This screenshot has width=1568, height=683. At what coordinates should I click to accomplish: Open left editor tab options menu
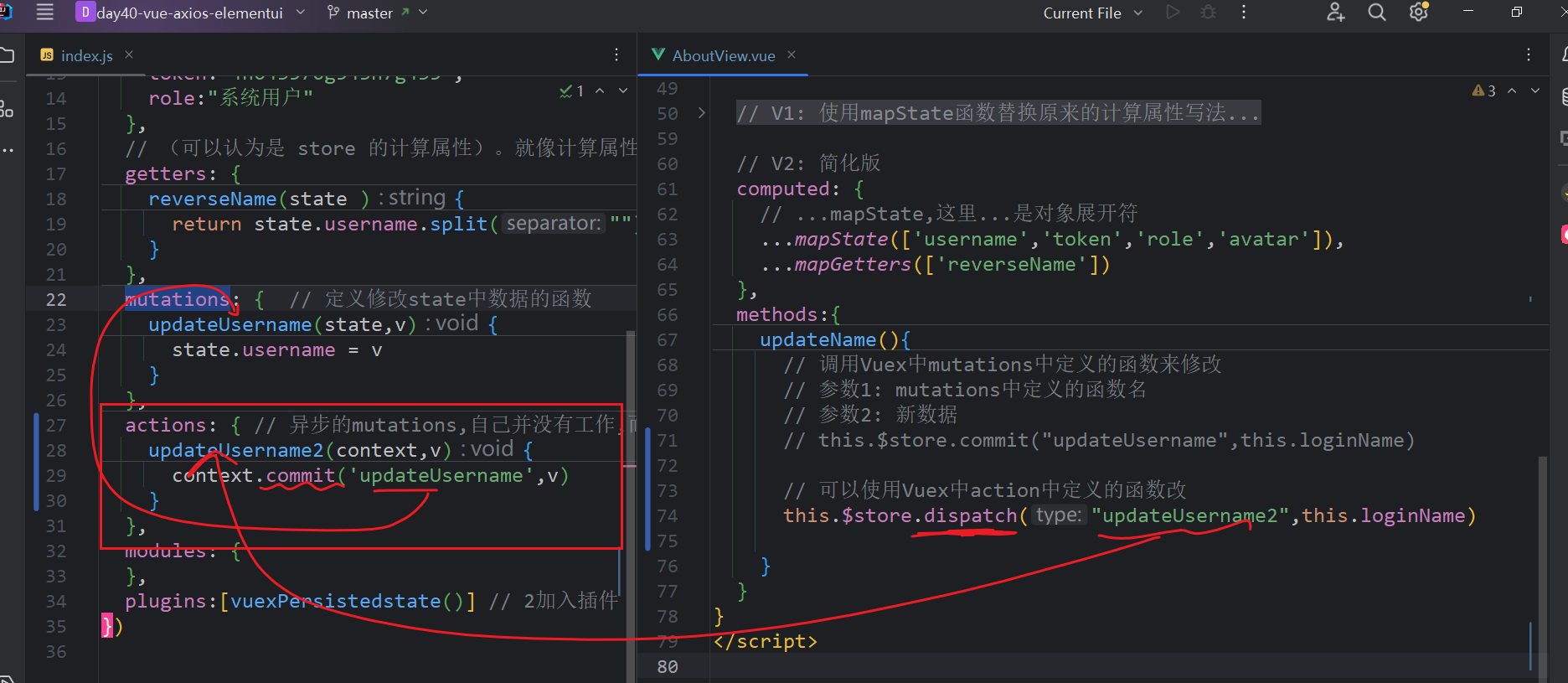point(616,54)
